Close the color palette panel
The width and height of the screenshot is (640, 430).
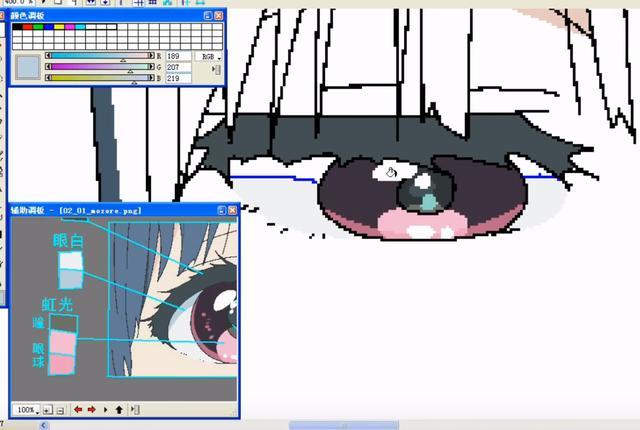point(219,16)
